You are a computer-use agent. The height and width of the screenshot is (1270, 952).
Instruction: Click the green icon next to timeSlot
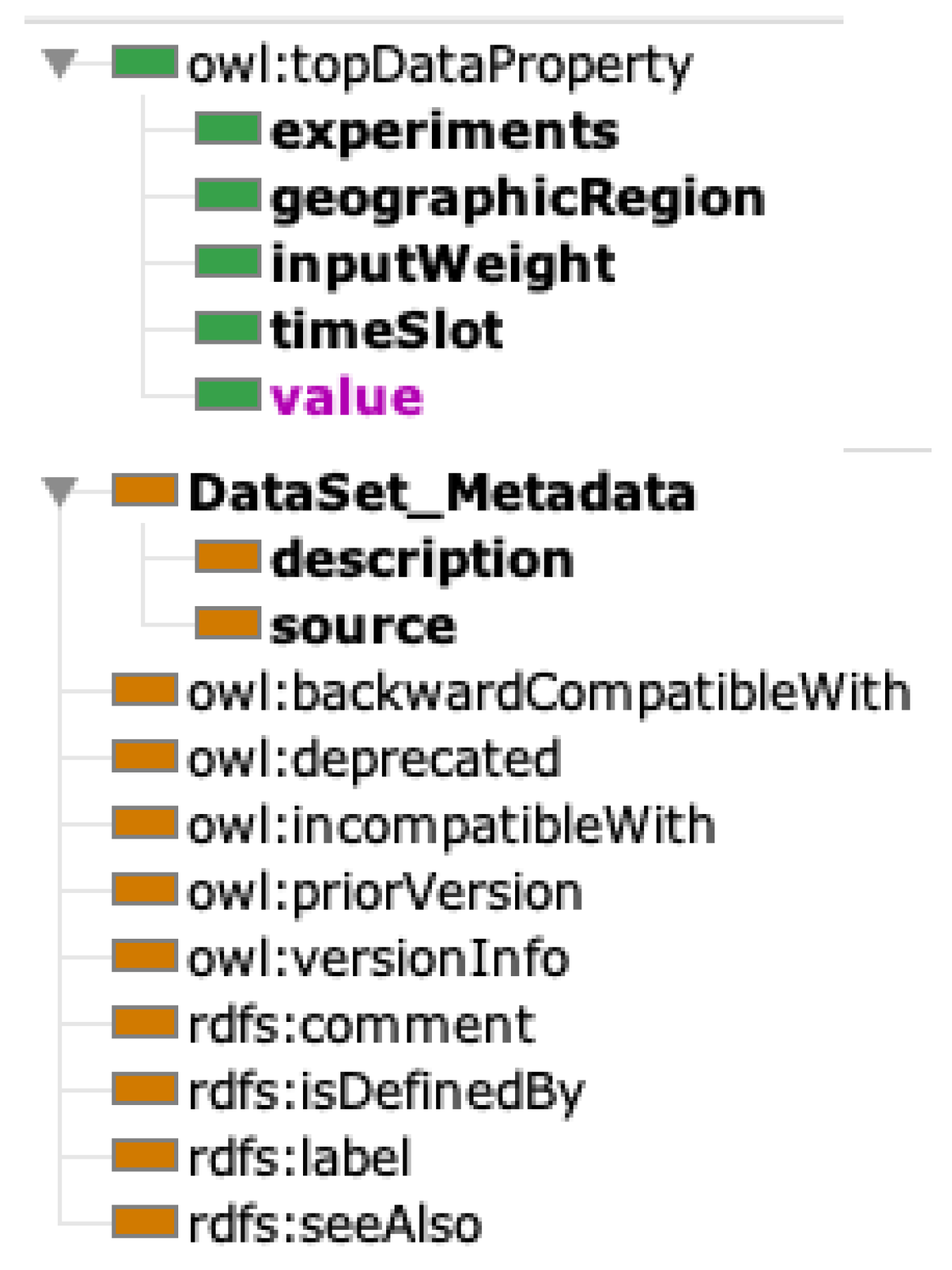[228, 329]
